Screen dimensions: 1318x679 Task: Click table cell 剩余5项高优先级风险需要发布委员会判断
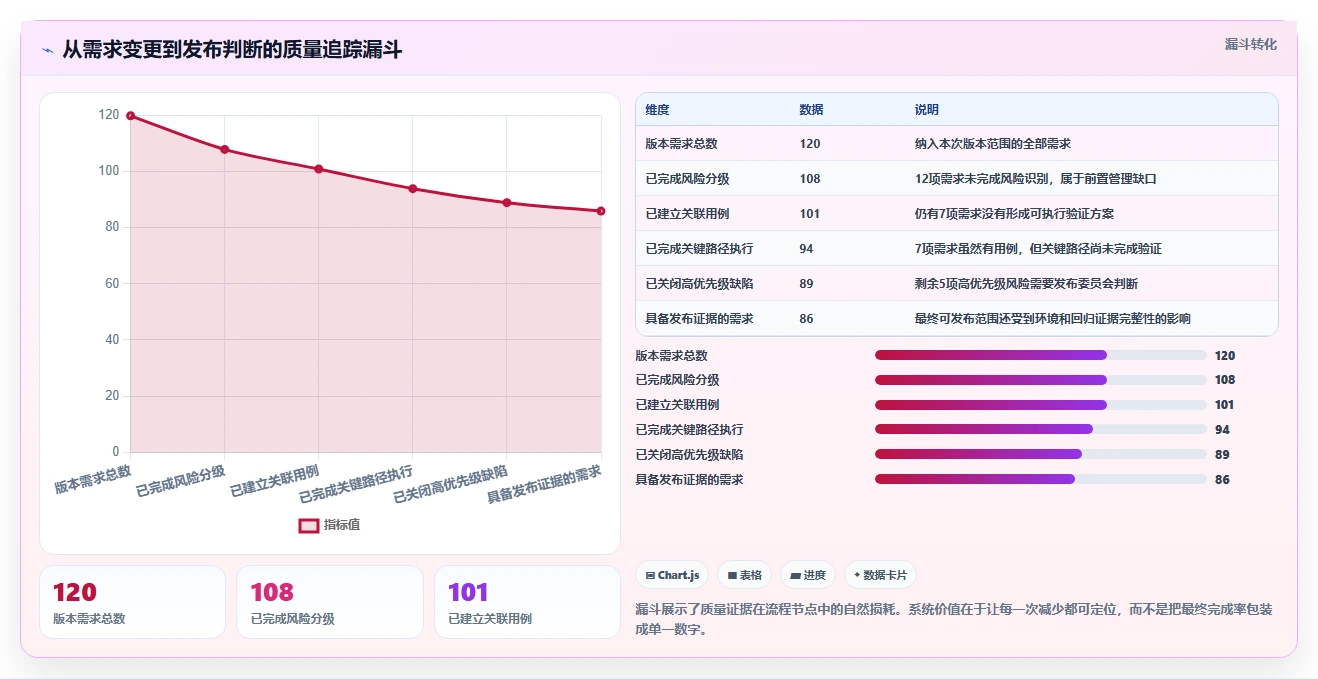1026,284
